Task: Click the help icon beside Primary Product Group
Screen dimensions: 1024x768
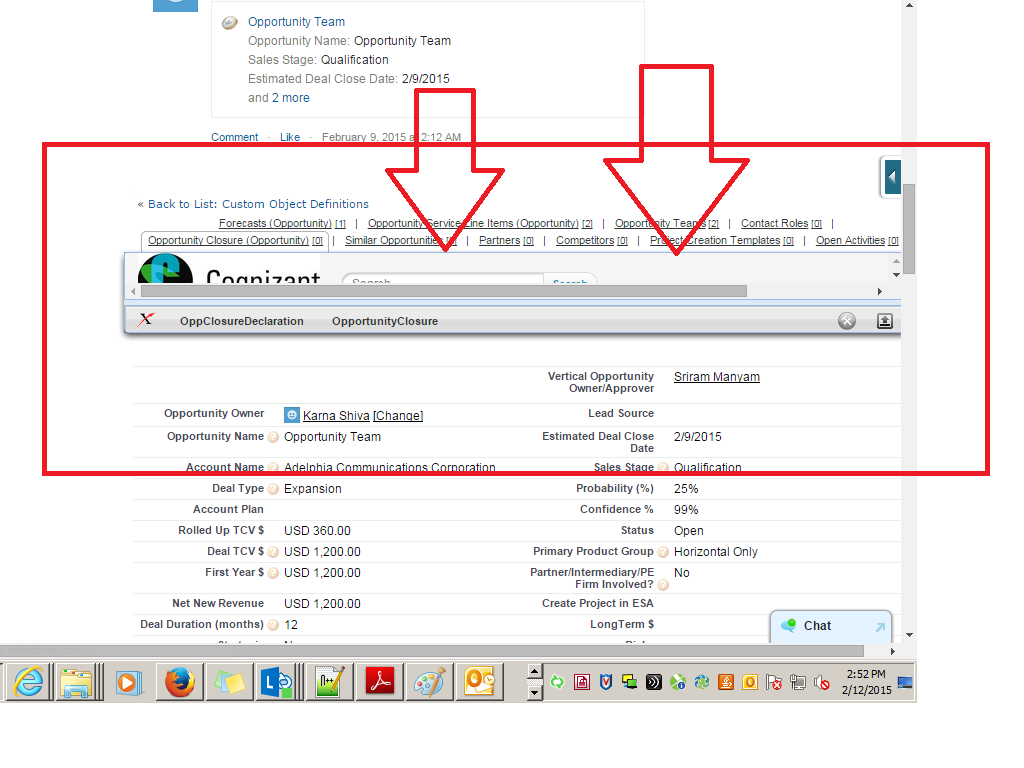Action: coord(664,552)
